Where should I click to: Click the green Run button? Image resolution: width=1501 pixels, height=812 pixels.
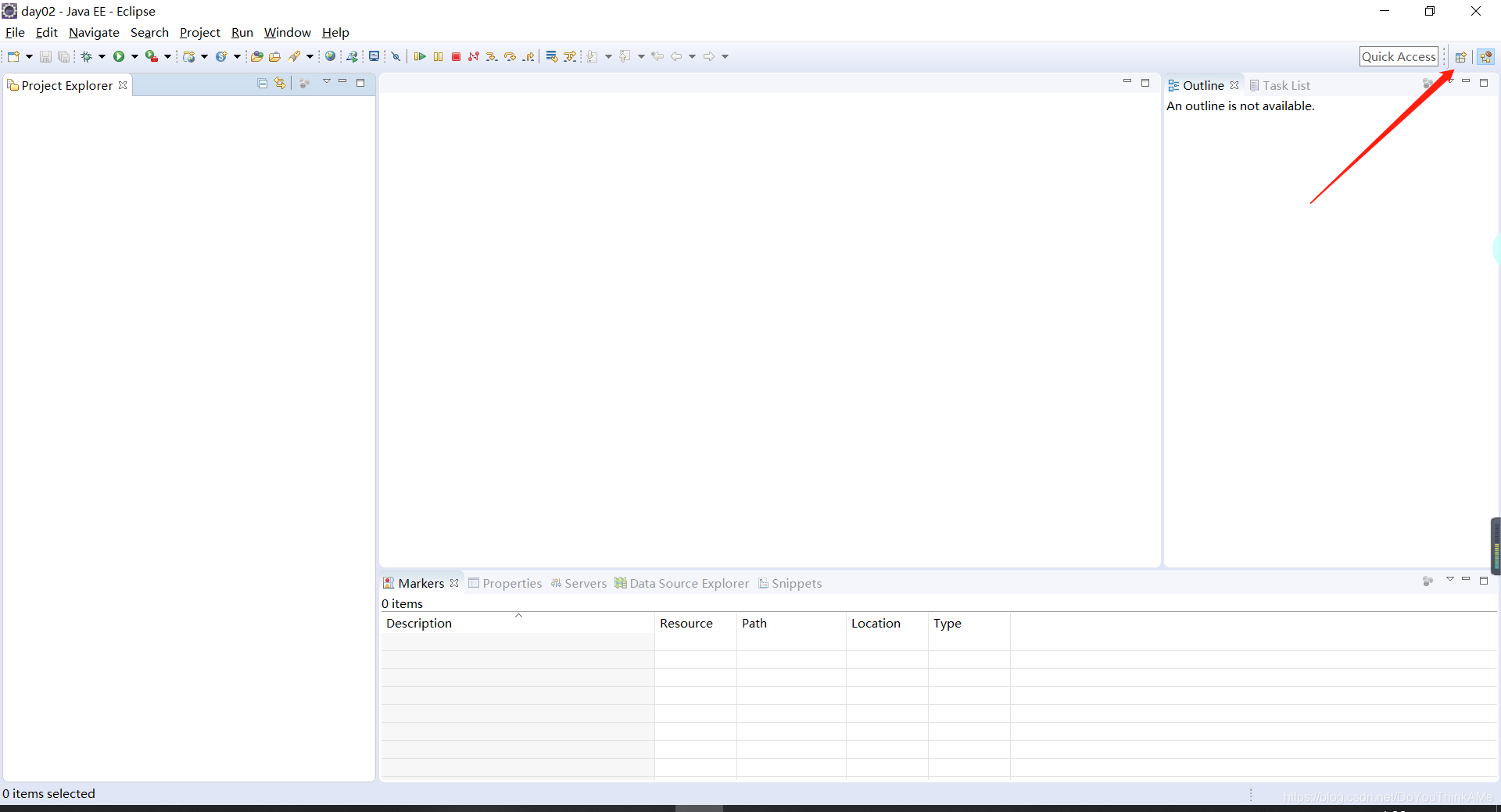119,56
